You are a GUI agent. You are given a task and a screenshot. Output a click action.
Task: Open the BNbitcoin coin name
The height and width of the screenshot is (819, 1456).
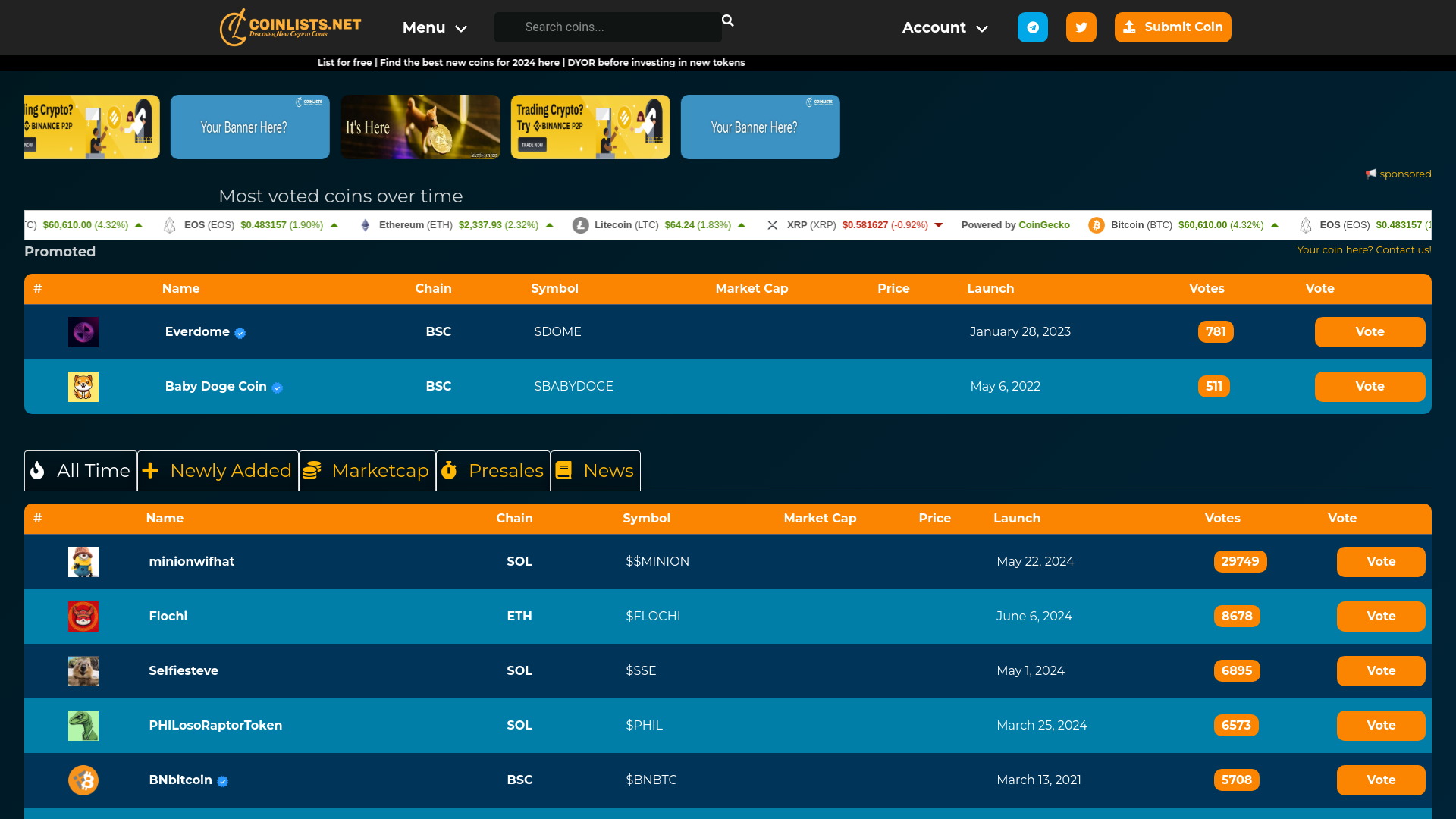[180, 780]
